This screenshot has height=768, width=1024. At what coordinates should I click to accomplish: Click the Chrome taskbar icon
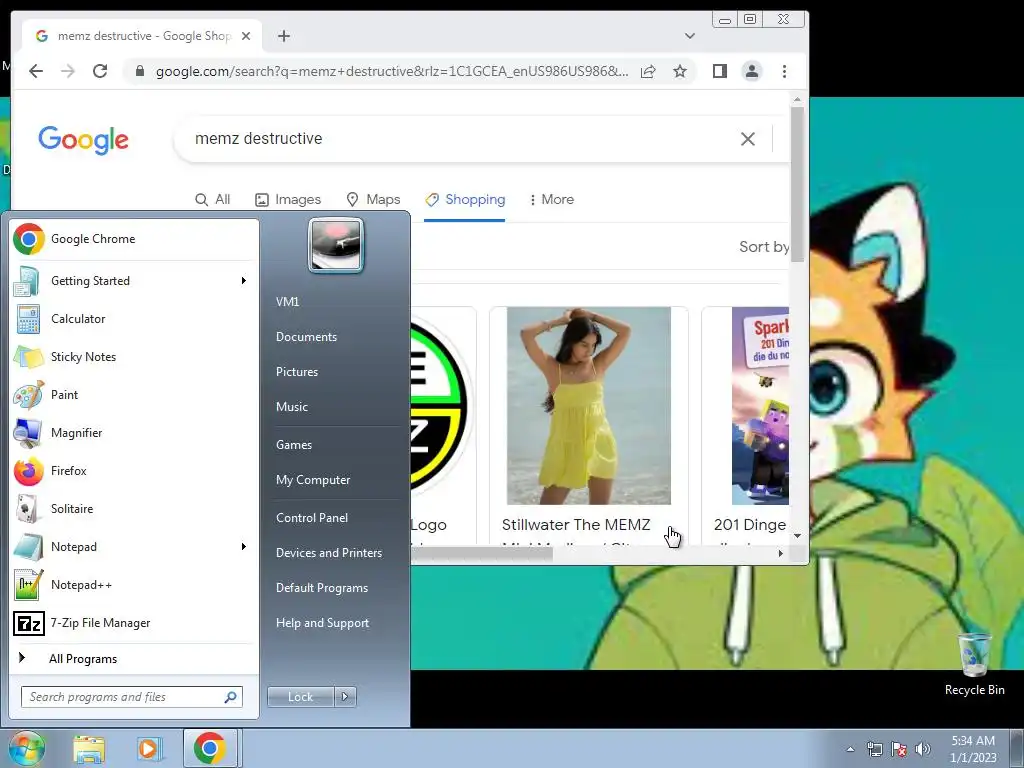click(x=210, y=748)
